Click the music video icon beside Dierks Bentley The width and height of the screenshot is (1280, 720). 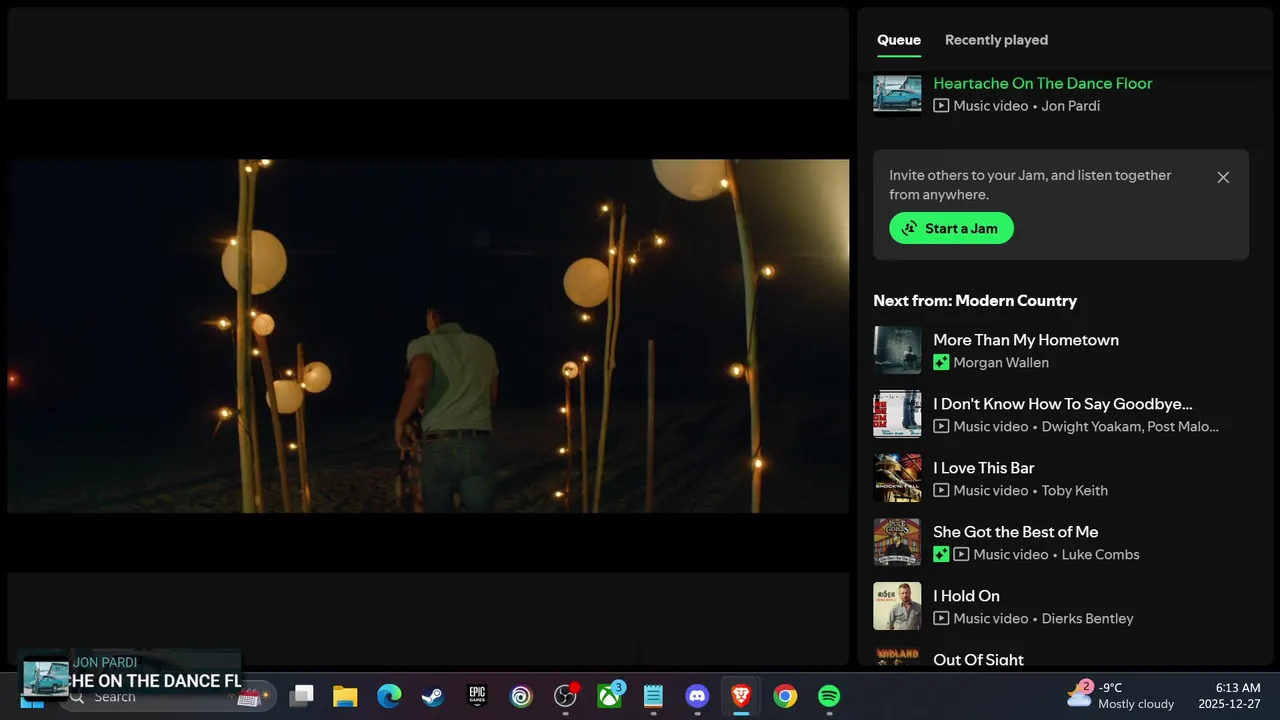click(941, 619)
